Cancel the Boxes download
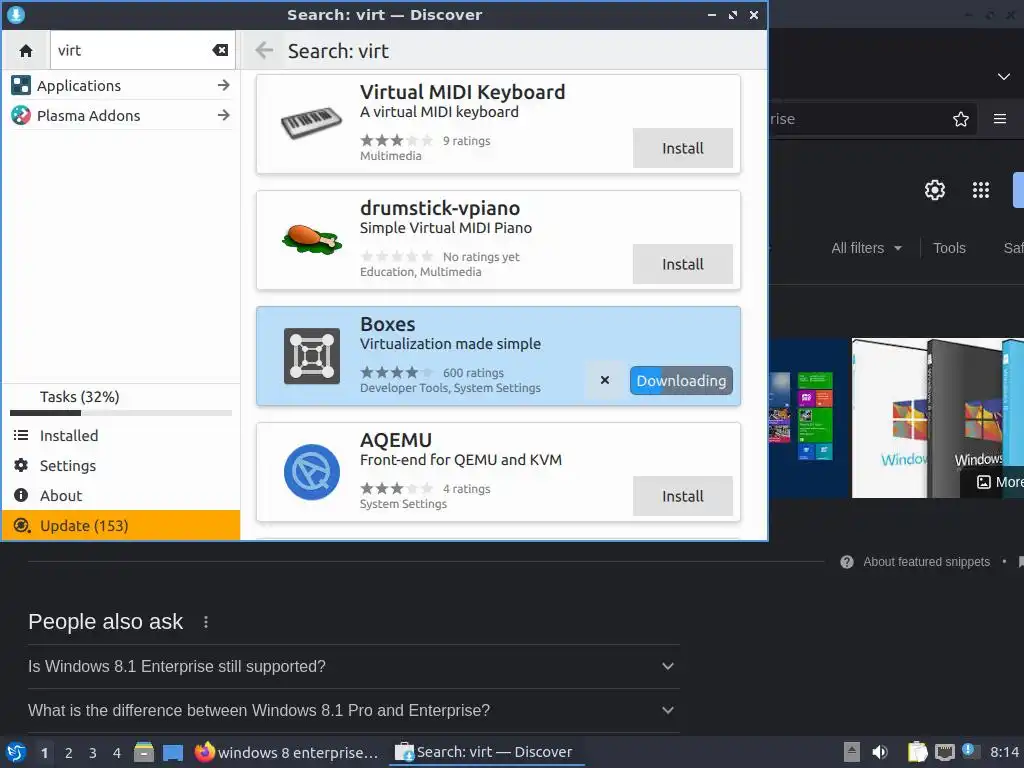 click(x=605, y=380)
